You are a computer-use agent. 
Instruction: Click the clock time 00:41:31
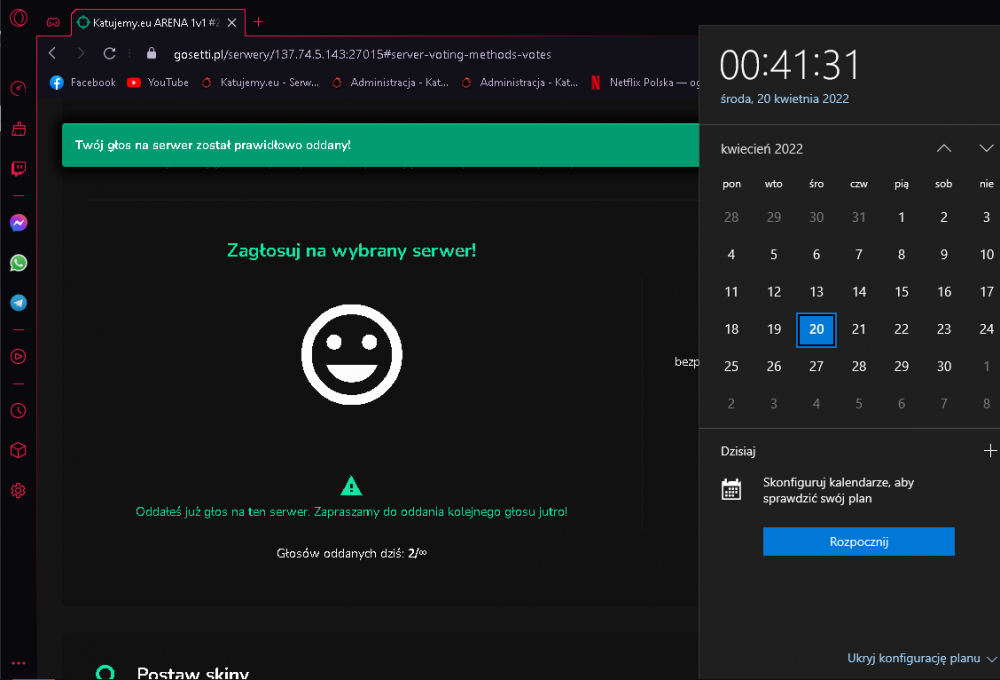(790, 64)
